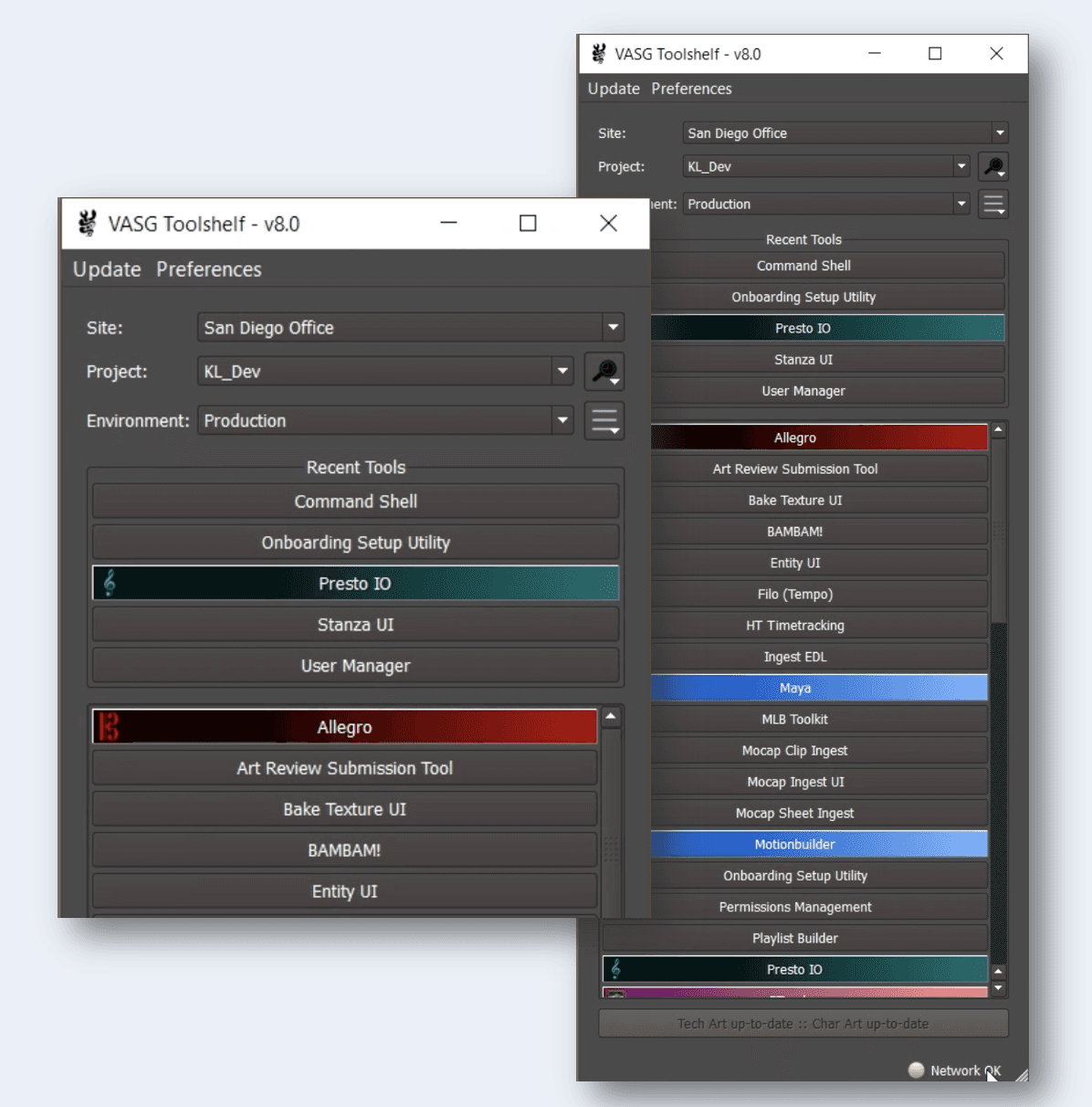Open the Preferences menu in front window
Screen dimensions: 1092x1107
pos(209,269)
